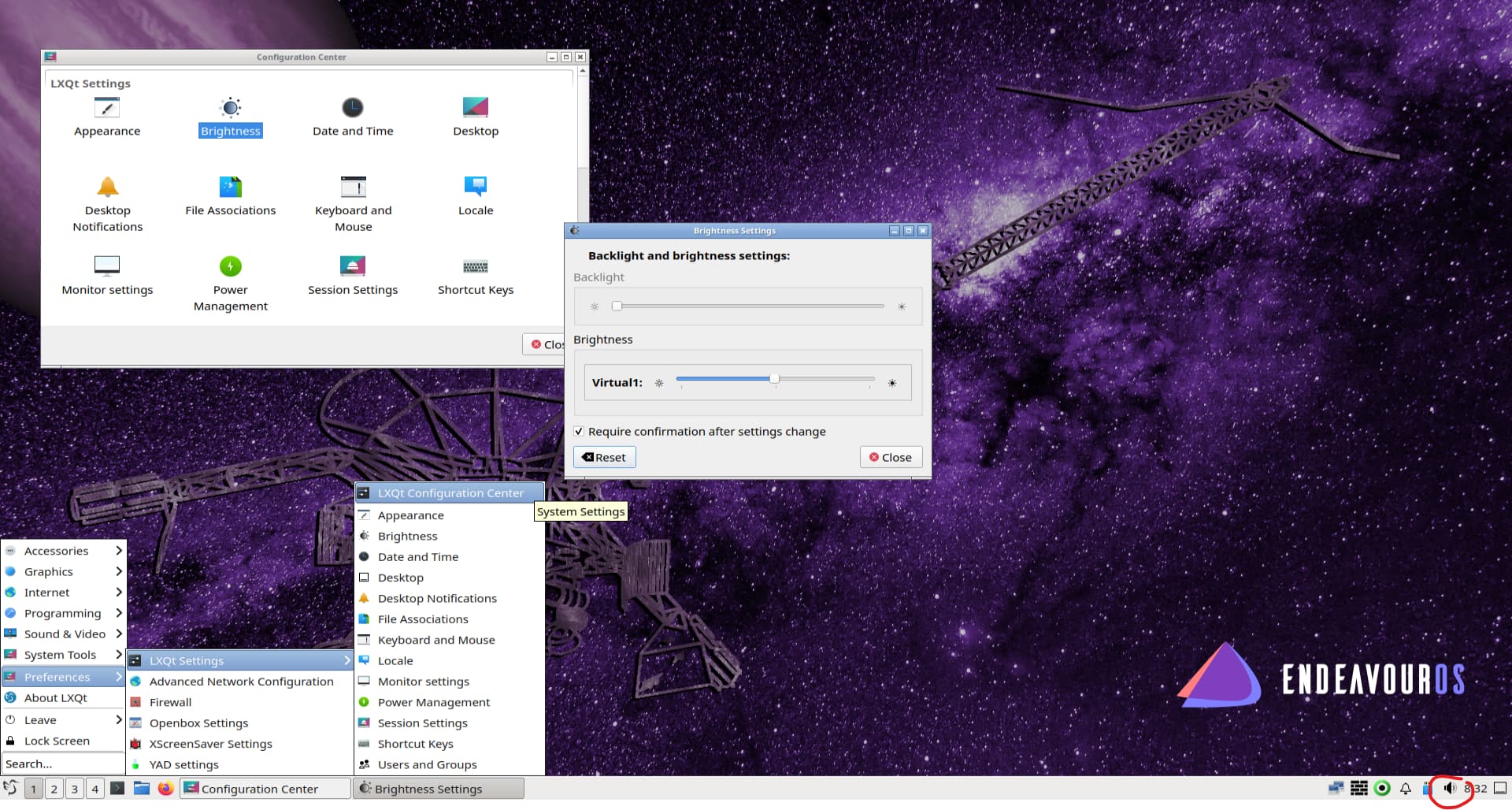Open LXQt Configuration Center menu entry
The height and width of the screenshot is (810, 1512).
[x=450, y=493]
